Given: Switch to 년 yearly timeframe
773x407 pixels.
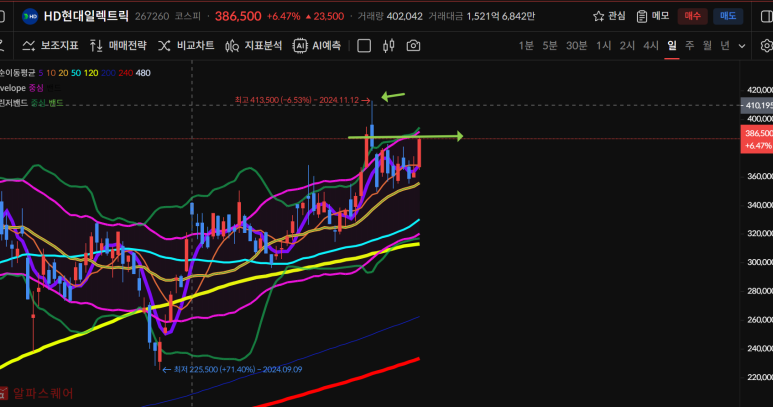Looking at the screenshot, I should pos(725,46).
